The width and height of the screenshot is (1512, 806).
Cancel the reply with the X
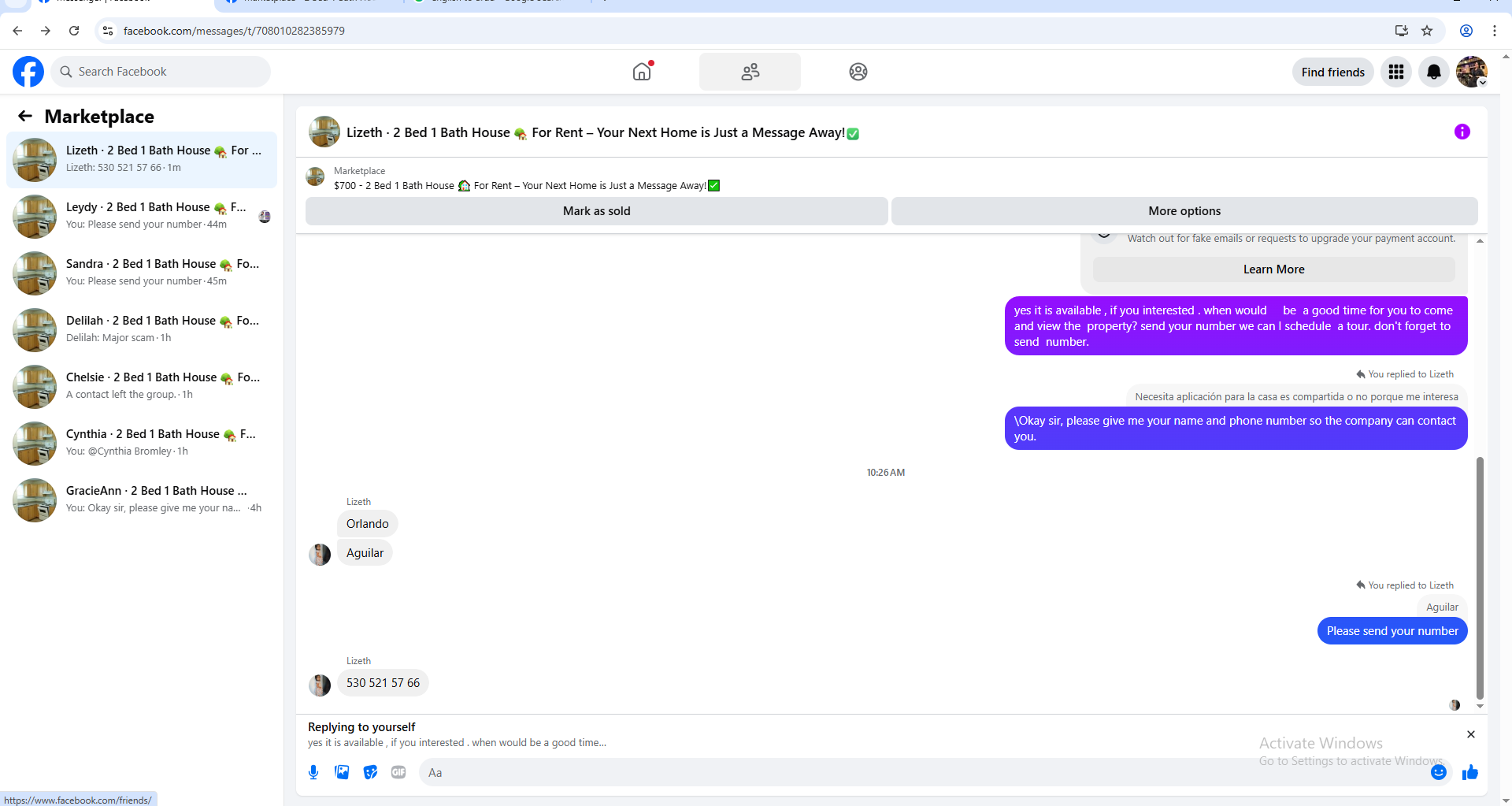point(1470,734)
